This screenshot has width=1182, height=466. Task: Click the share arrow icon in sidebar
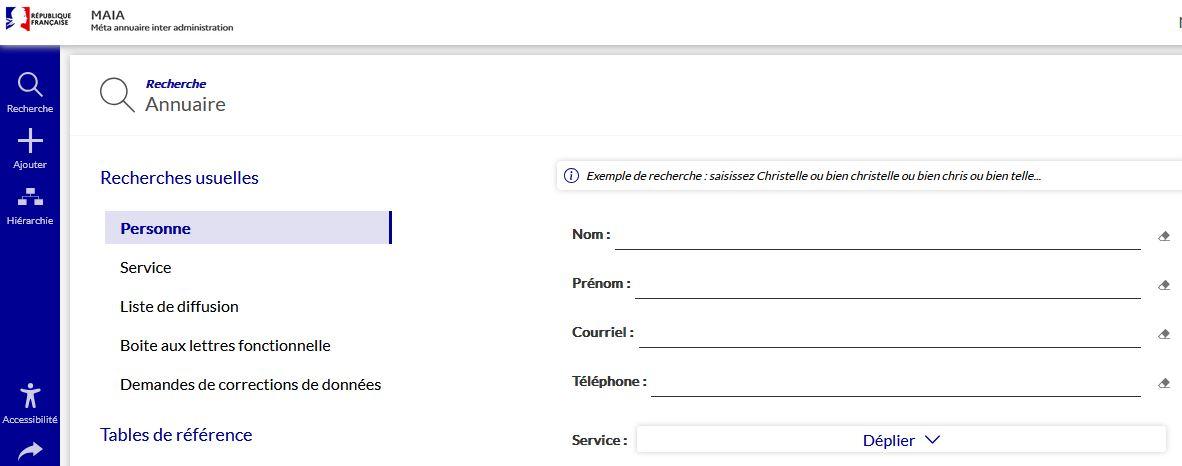(x=30, y=451)
